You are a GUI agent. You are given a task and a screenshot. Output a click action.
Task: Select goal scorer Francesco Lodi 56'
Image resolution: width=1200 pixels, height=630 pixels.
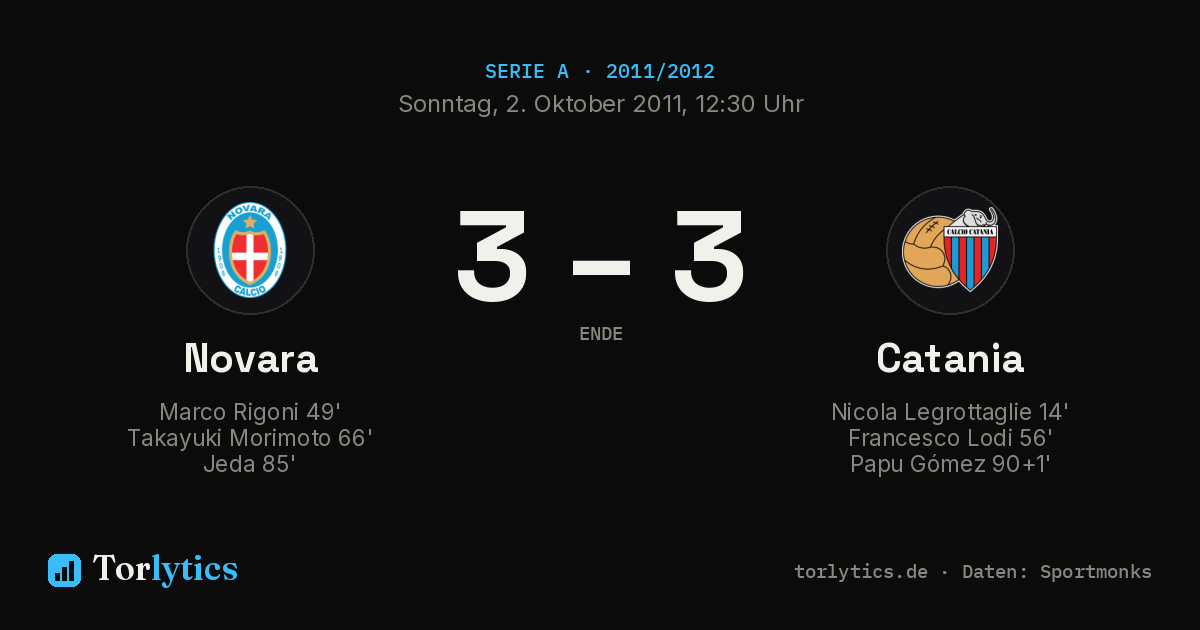click(x=950, y=438)
